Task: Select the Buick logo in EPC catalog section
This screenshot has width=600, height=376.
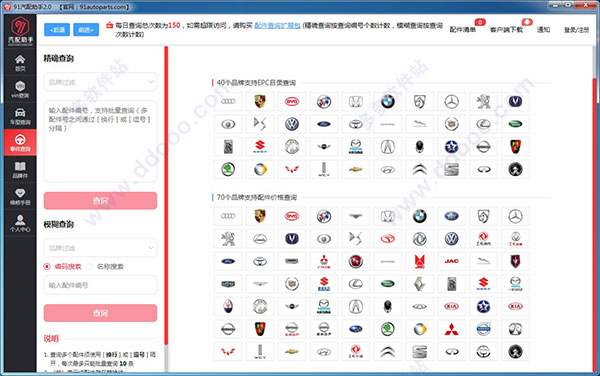Action: pyautogui.click(x=324, y=101)
